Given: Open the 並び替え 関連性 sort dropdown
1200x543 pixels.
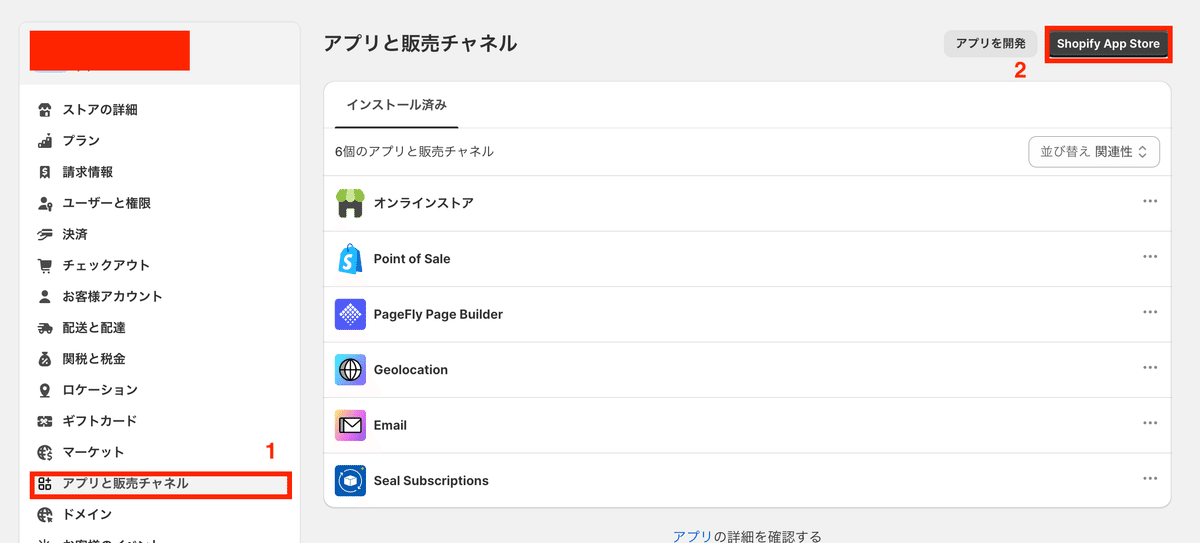Looking at the screenshot, I should [x=1094, y=152].
